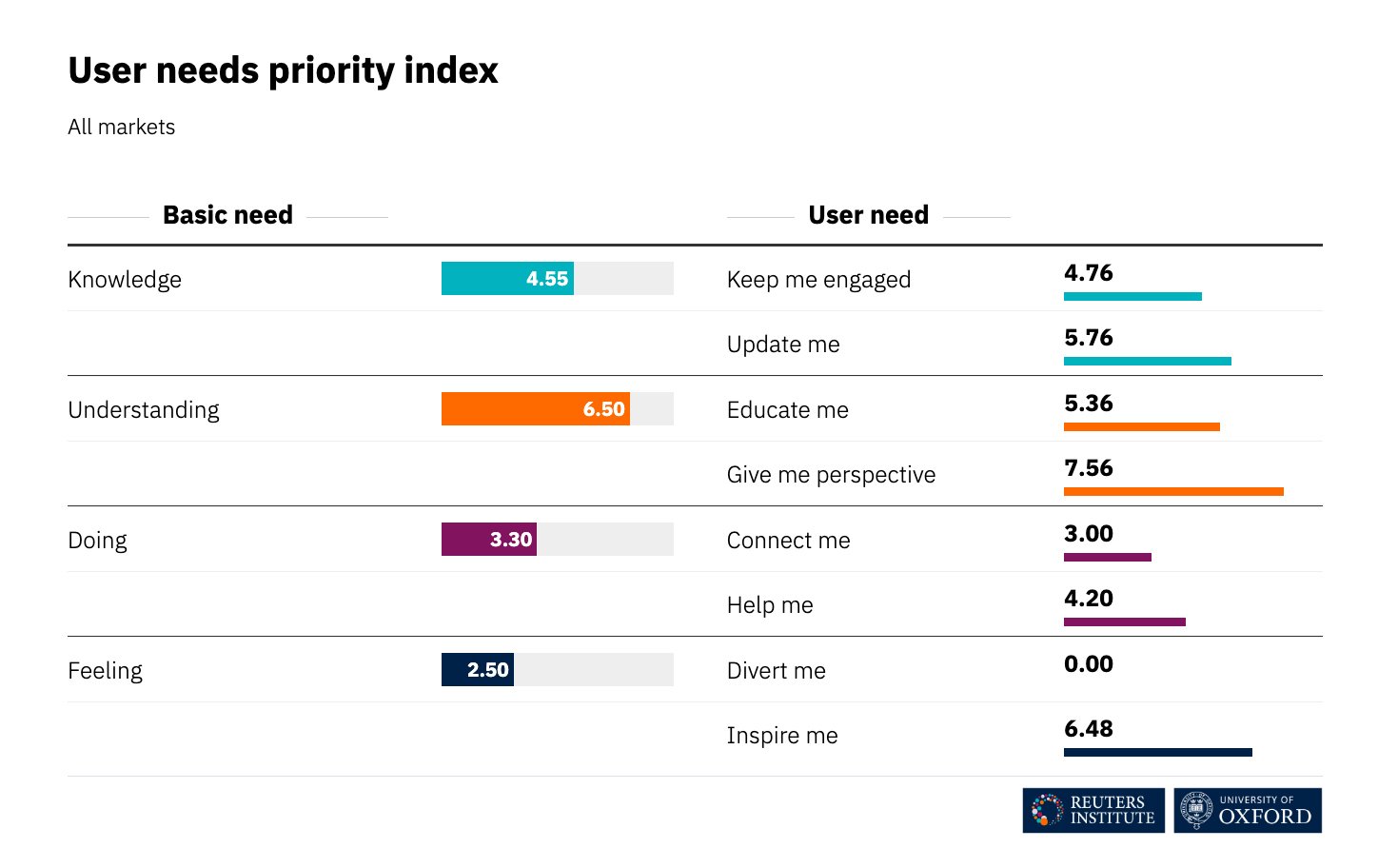Image resolution: width=1398 pixels, height=868 pixels.
Task: Click the 'Connect me' label
Action: (788, 541)
